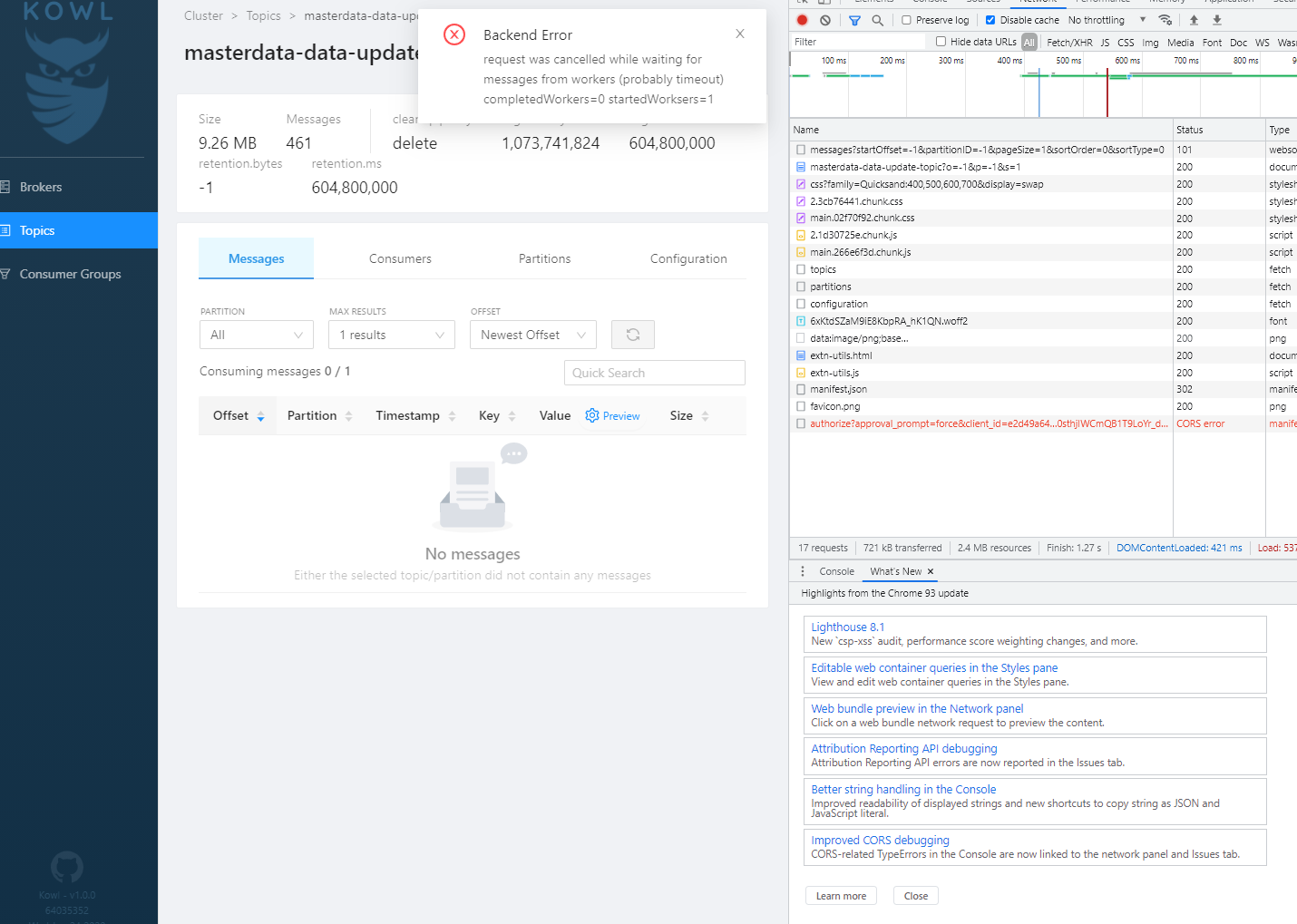1297x924 pixels.
Task: Switch to the Messages tab
Action: point(256,258)
